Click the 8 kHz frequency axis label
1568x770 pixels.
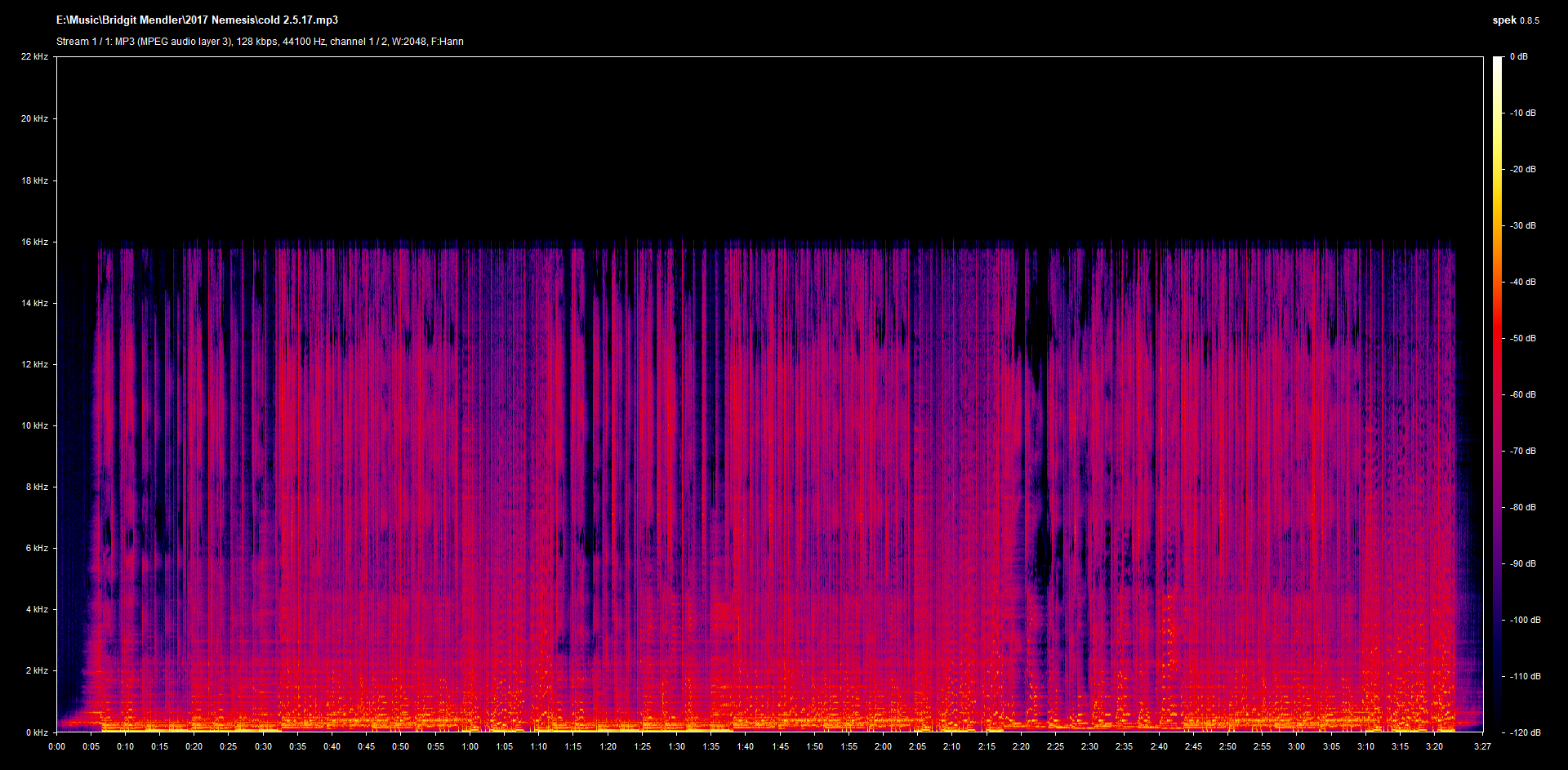pyautogui.click(x=37, y=487)
